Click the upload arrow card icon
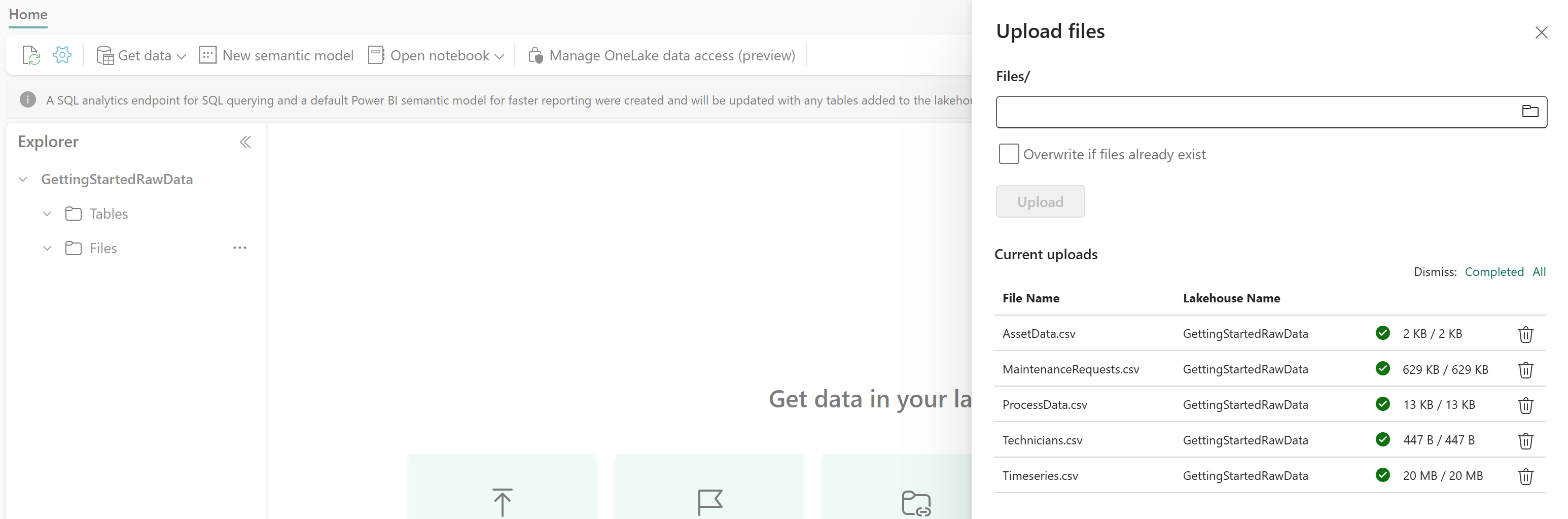The height and width of the screenshot is (519, 1568). pyautogui.click(x=502, y=502)
